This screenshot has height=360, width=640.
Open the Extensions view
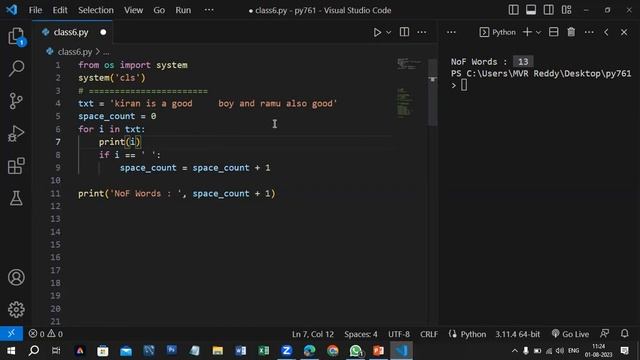(16, 166)
